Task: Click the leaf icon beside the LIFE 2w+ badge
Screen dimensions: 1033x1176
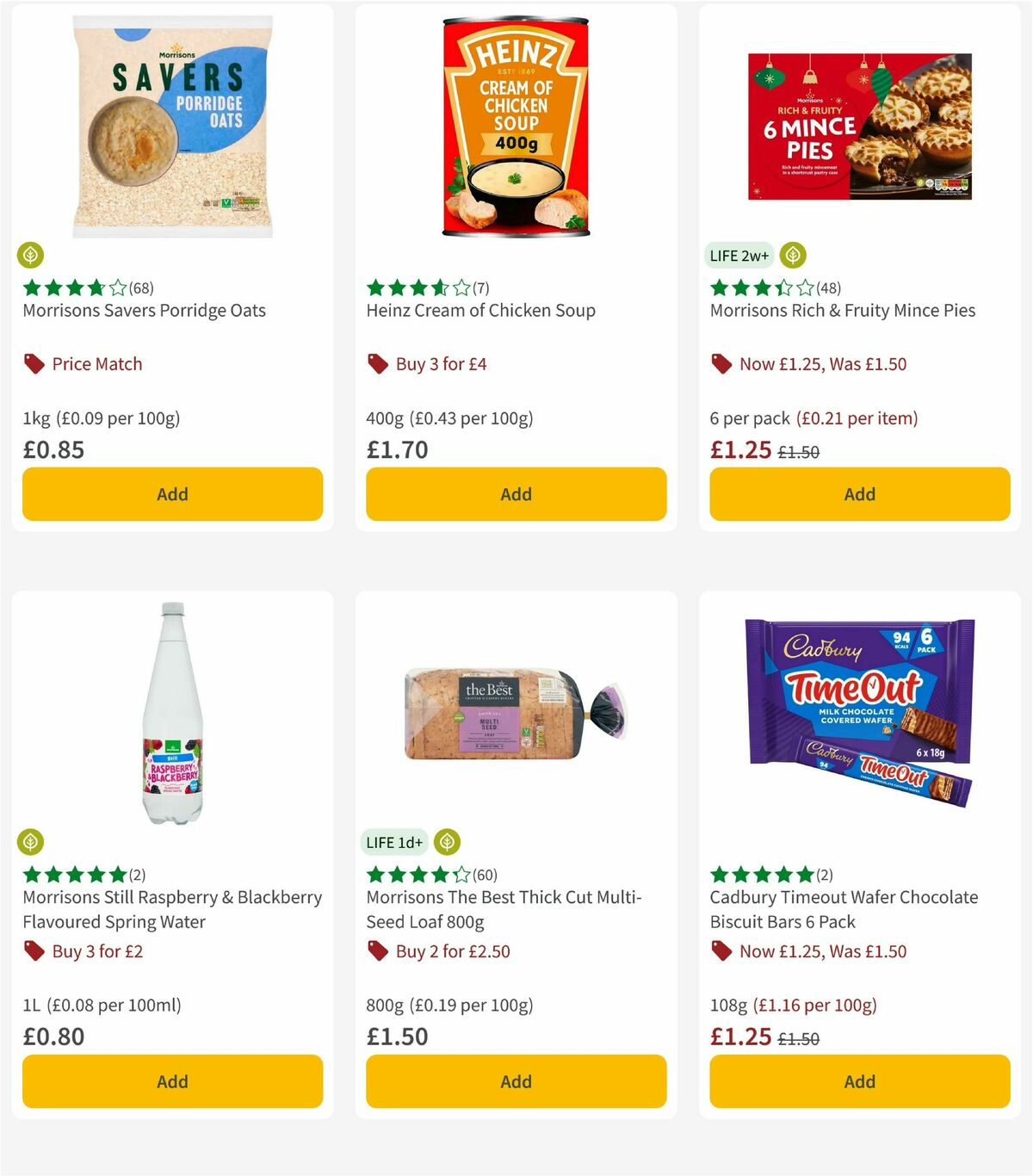Action: coord(791,255)
